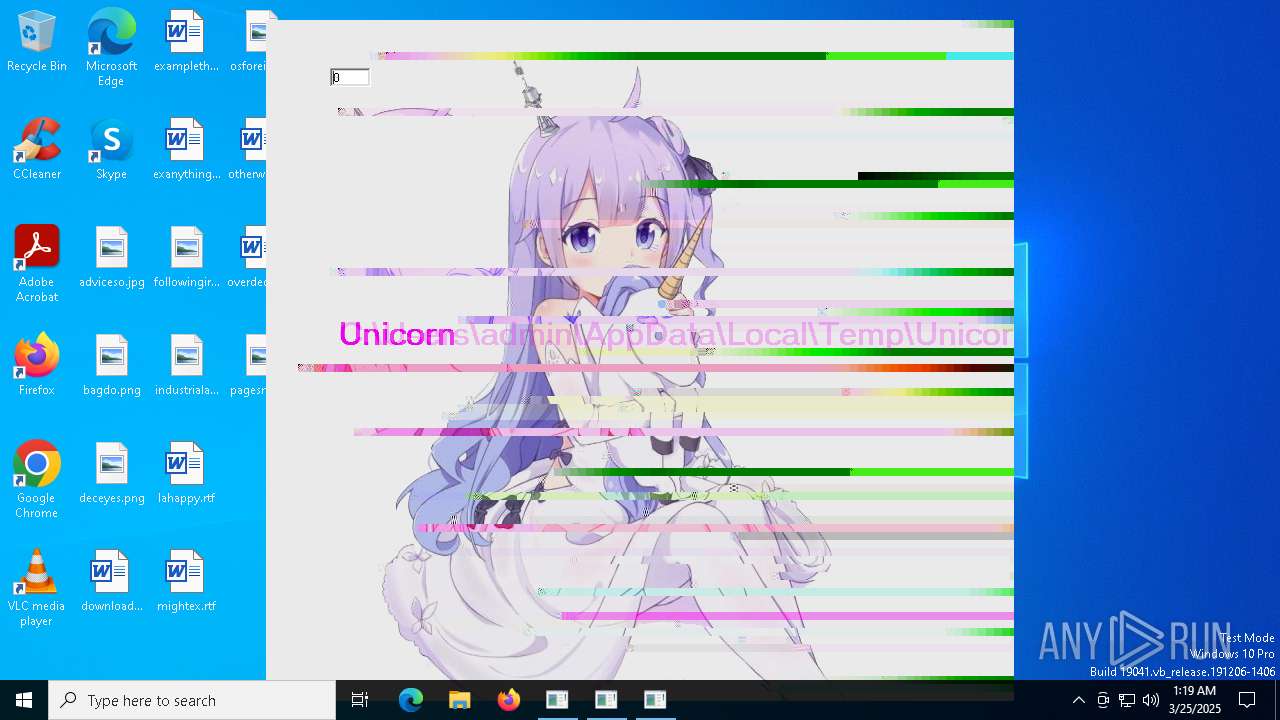Open Task View on the taskbar
The image size is (1280, 720).
click(360, 700)
